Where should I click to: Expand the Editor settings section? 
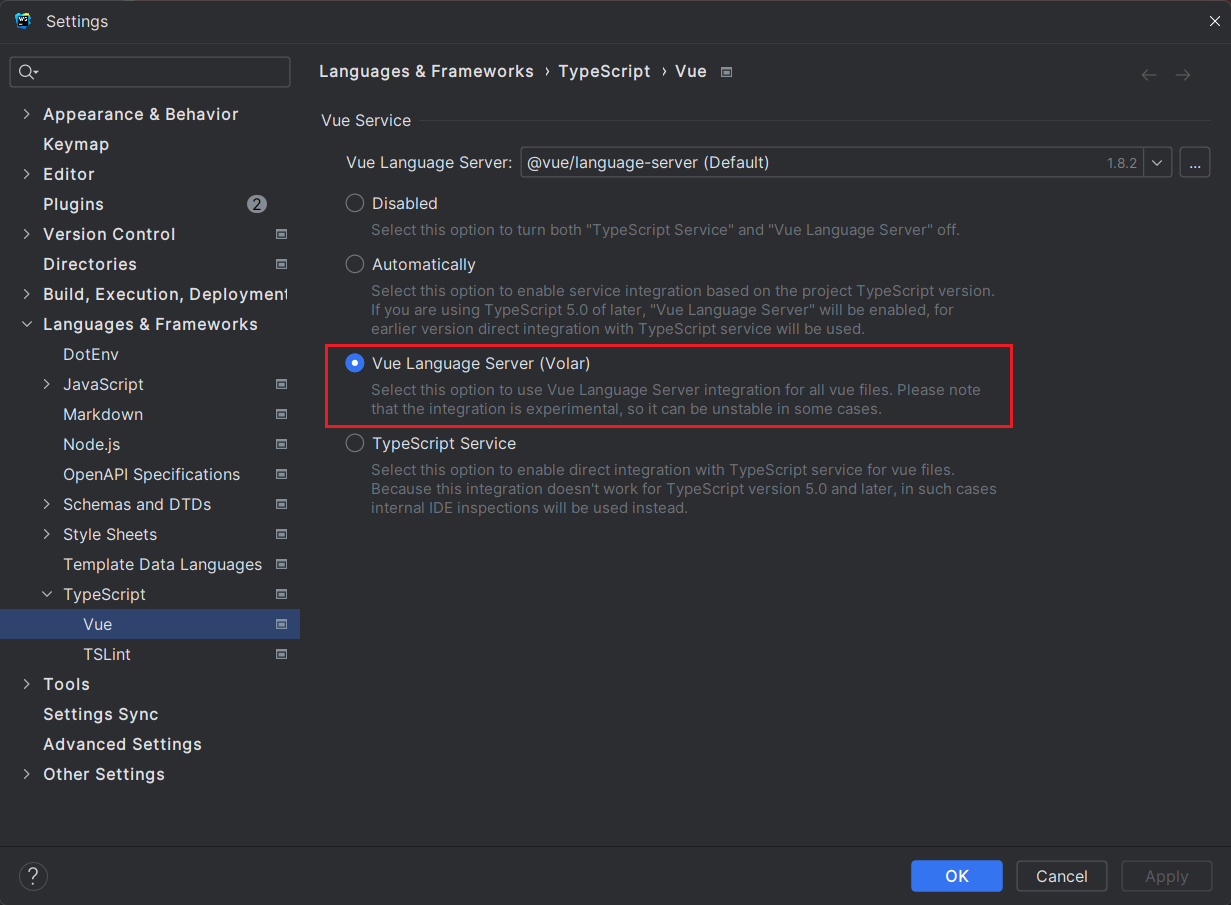point(26,174)
